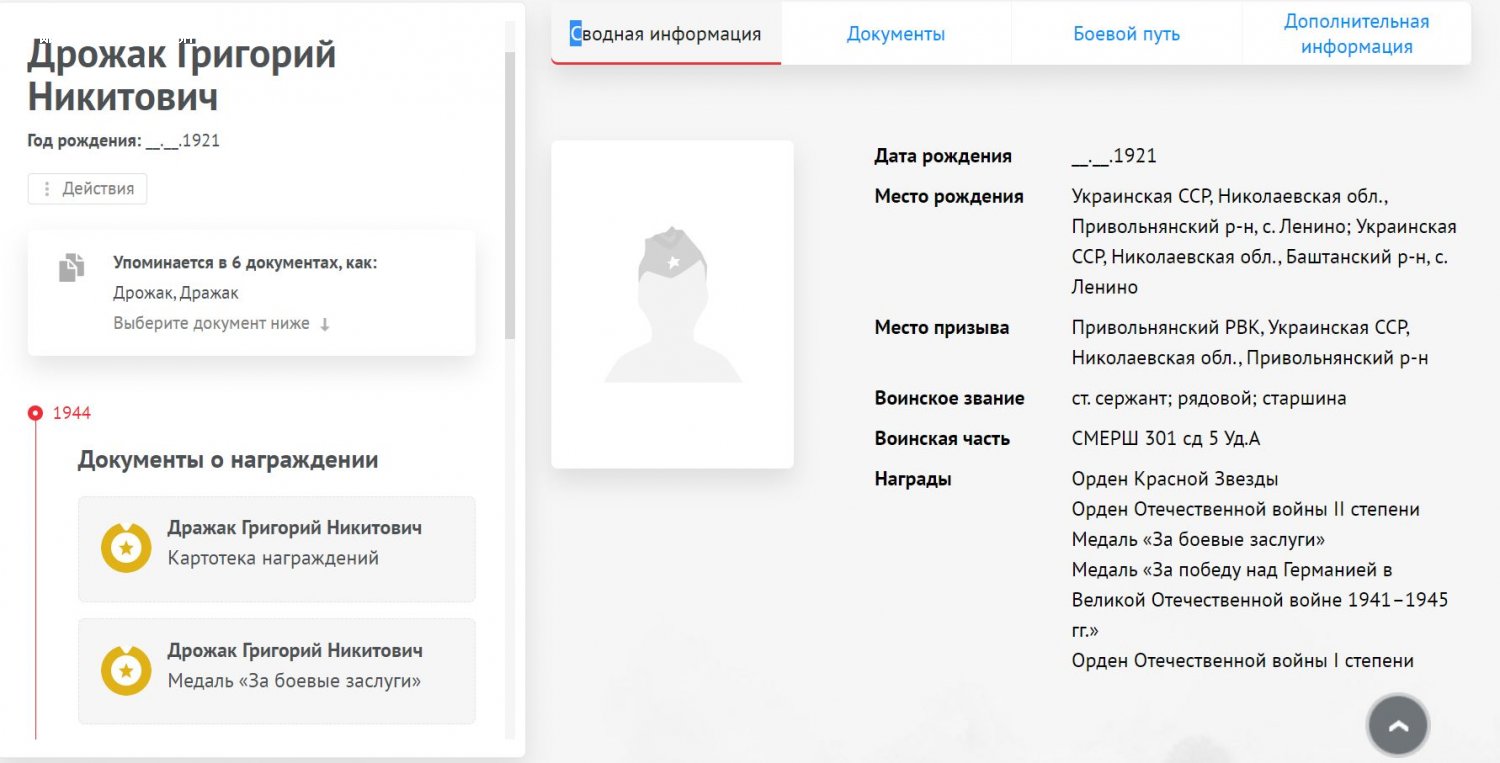1500x763 pixels.
Task: Click the soldier silhouette placeholder photo
Action: pos(672,304)
